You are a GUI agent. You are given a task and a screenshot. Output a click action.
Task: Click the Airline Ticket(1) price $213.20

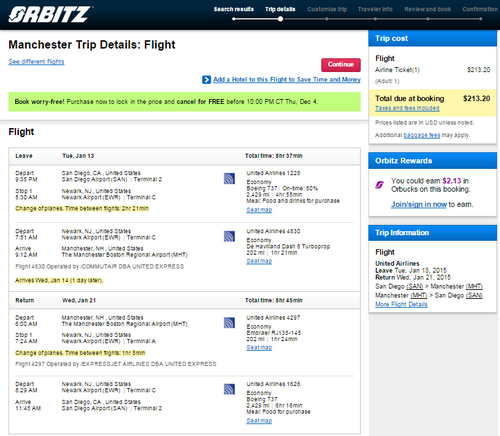click(x=478, y=70)
